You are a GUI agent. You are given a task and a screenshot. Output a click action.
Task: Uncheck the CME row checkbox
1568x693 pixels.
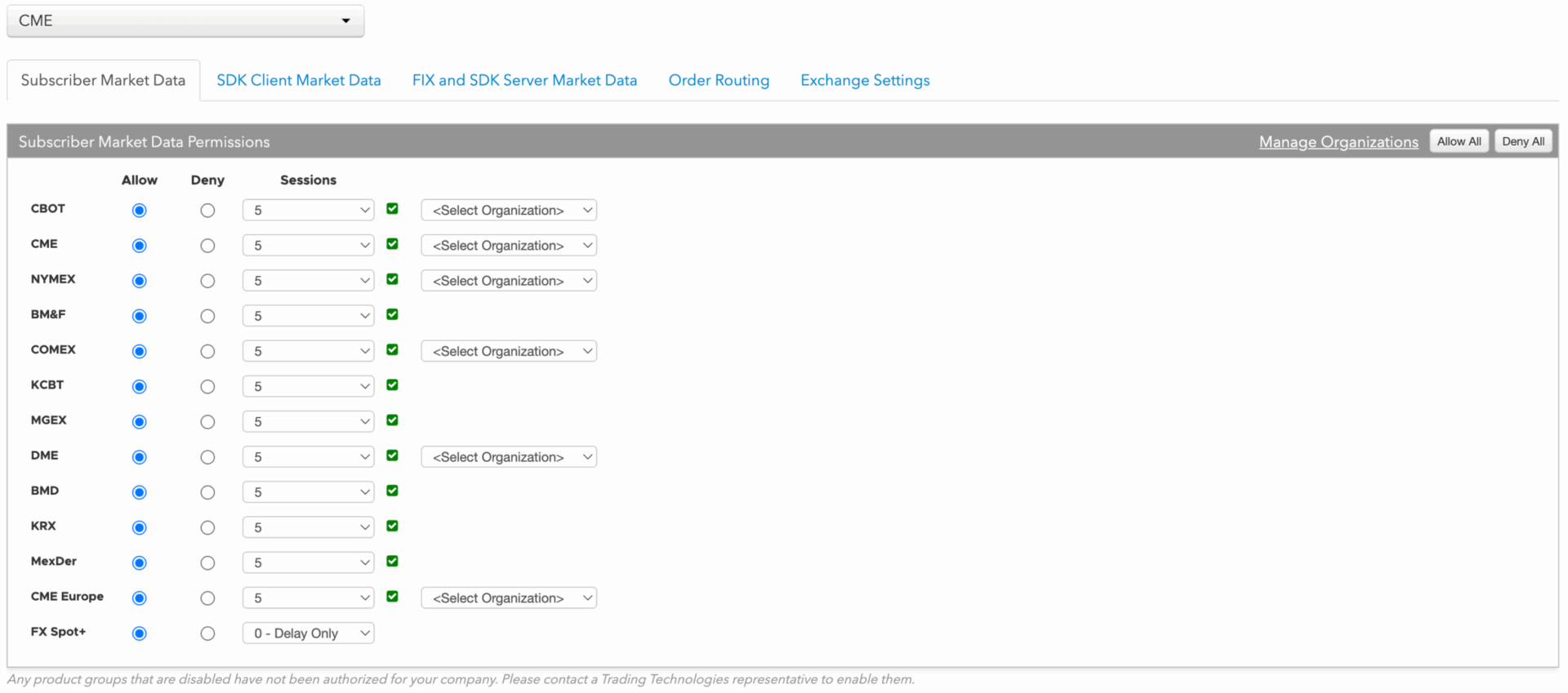[393, 244]
